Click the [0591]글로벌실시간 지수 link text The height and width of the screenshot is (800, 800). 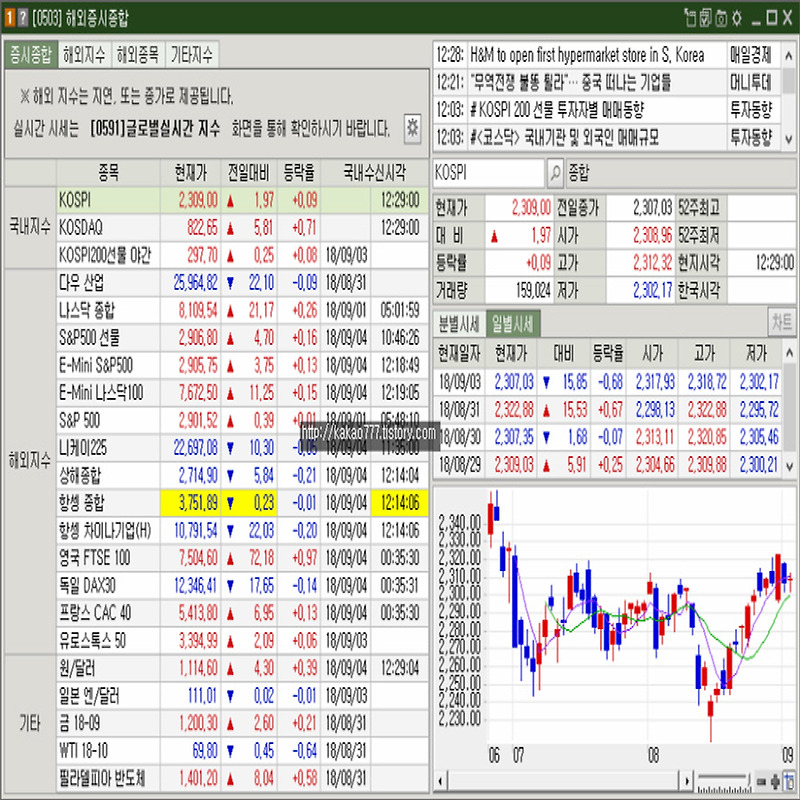(x=155, y=129)
